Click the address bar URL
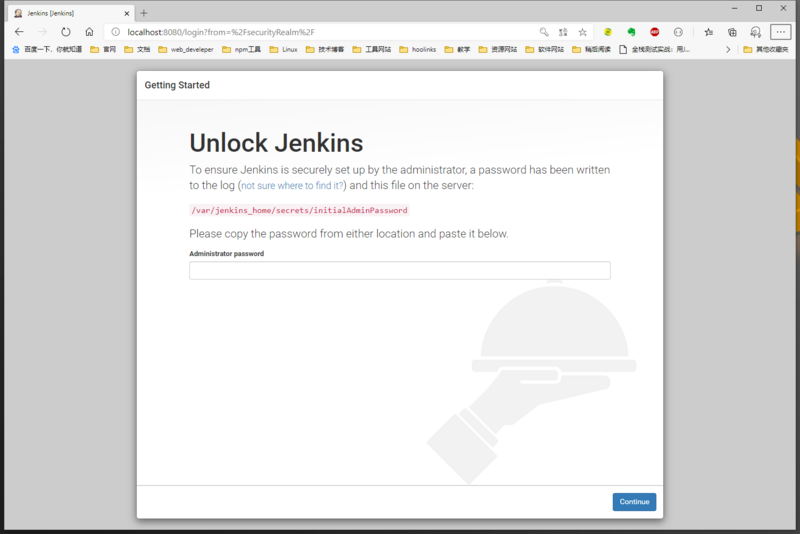The image size is (800, 534). 221,32
